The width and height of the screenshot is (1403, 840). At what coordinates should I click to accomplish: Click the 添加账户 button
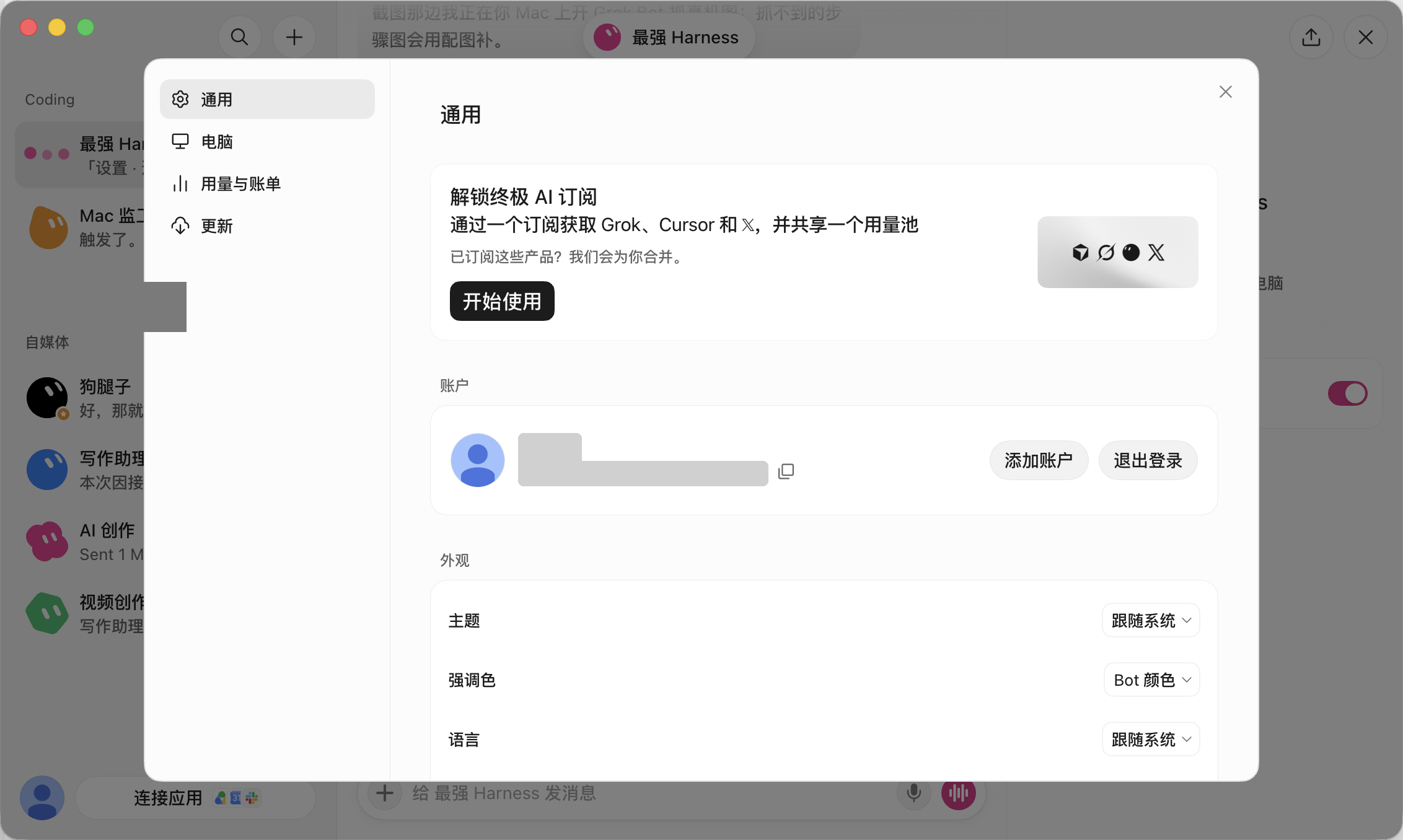tap(1039, 460)
